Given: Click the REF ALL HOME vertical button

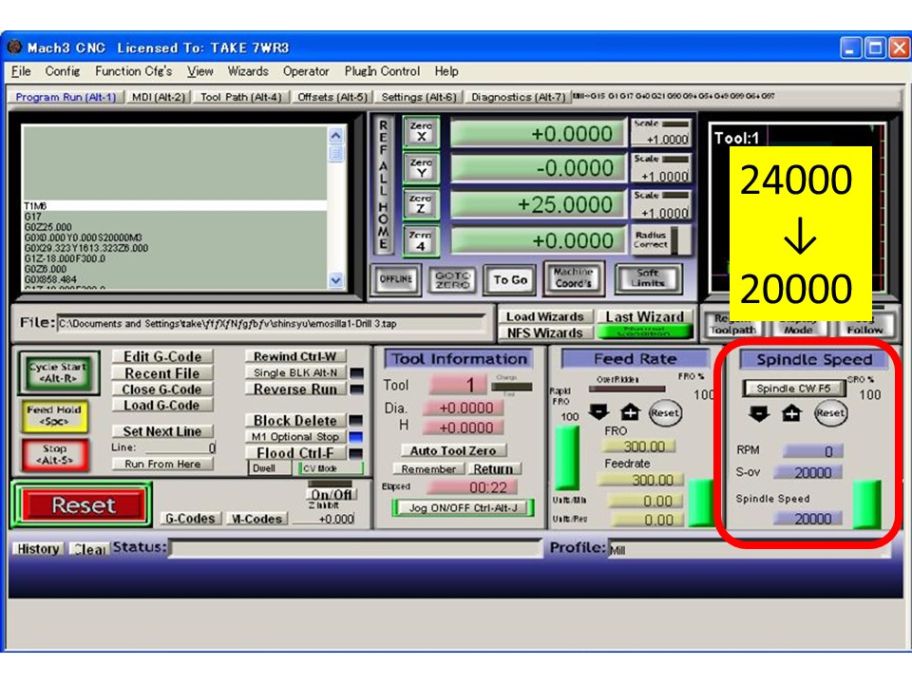Looking at the screenshot, I should [383, 184].
